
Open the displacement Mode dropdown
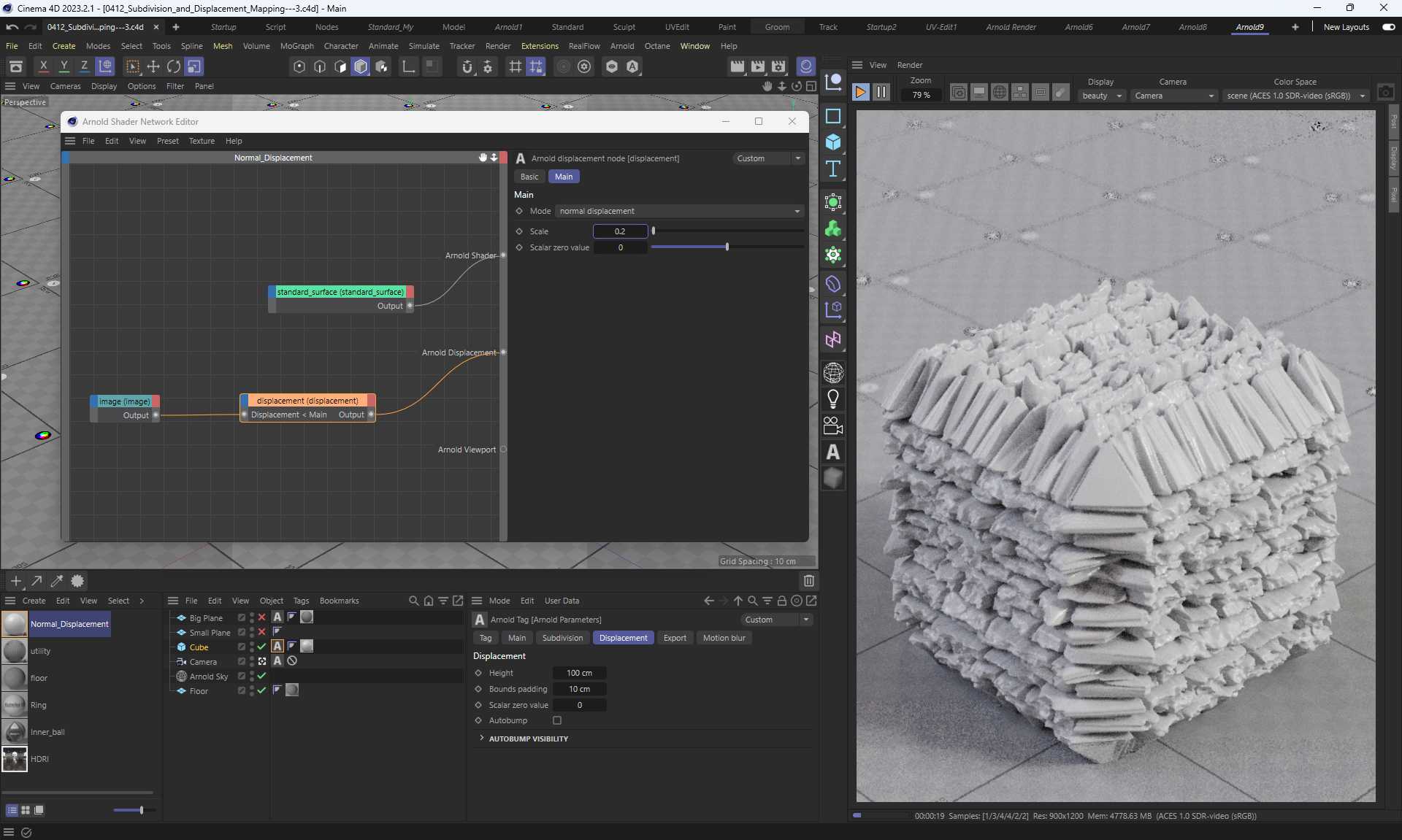tap(679, 211)
